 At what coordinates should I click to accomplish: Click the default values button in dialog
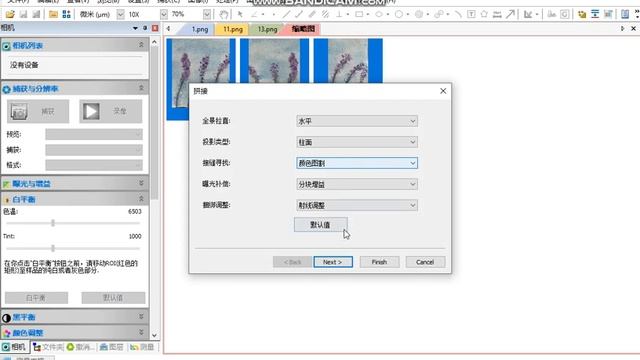pos(320,225)
